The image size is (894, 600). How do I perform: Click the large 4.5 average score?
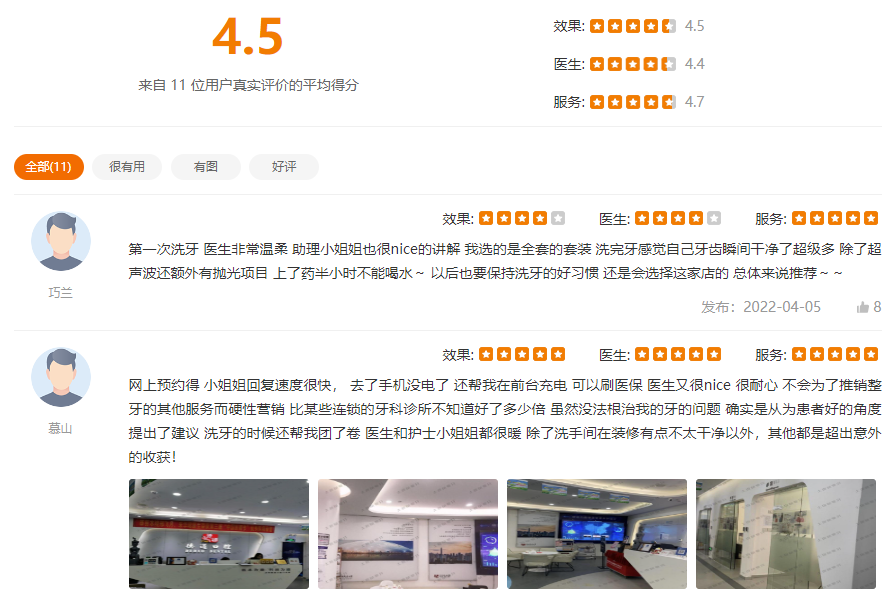coord(247,37)
